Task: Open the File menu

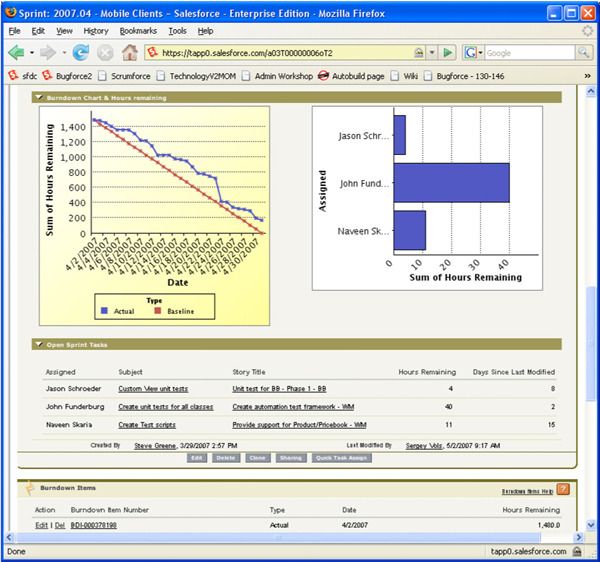Action: [15, 31]
